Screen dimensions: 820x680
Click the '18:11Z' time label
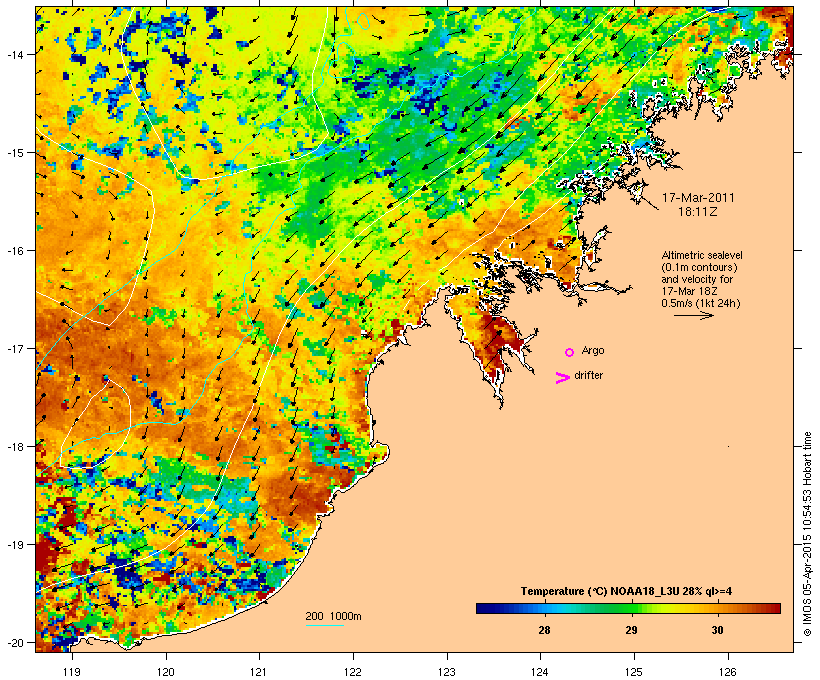(698, 212)
